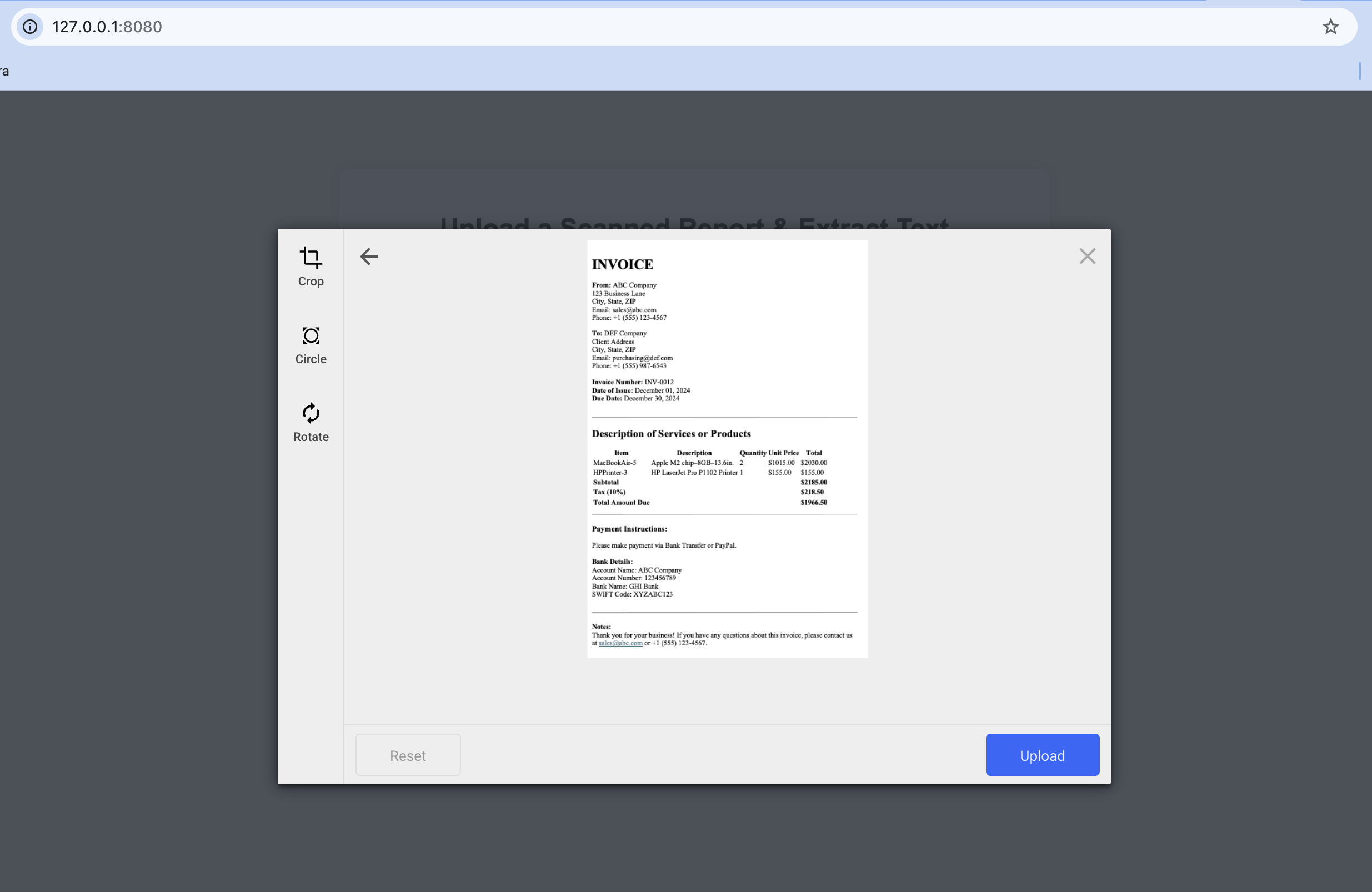This screenshot has width=1372, height=892.
Task: Select the Crop tool
Action: tap(310, 265)
